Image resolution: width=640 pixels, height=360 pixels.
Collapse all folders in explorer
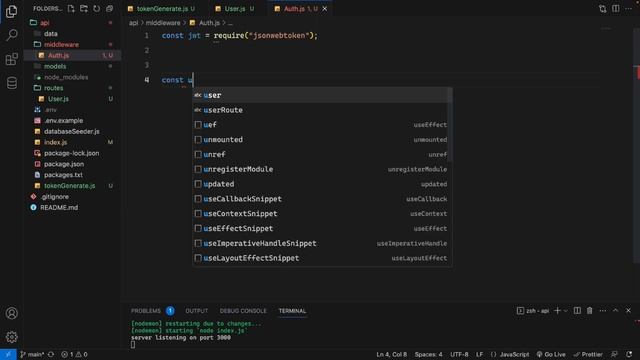(x=109, y=9)
